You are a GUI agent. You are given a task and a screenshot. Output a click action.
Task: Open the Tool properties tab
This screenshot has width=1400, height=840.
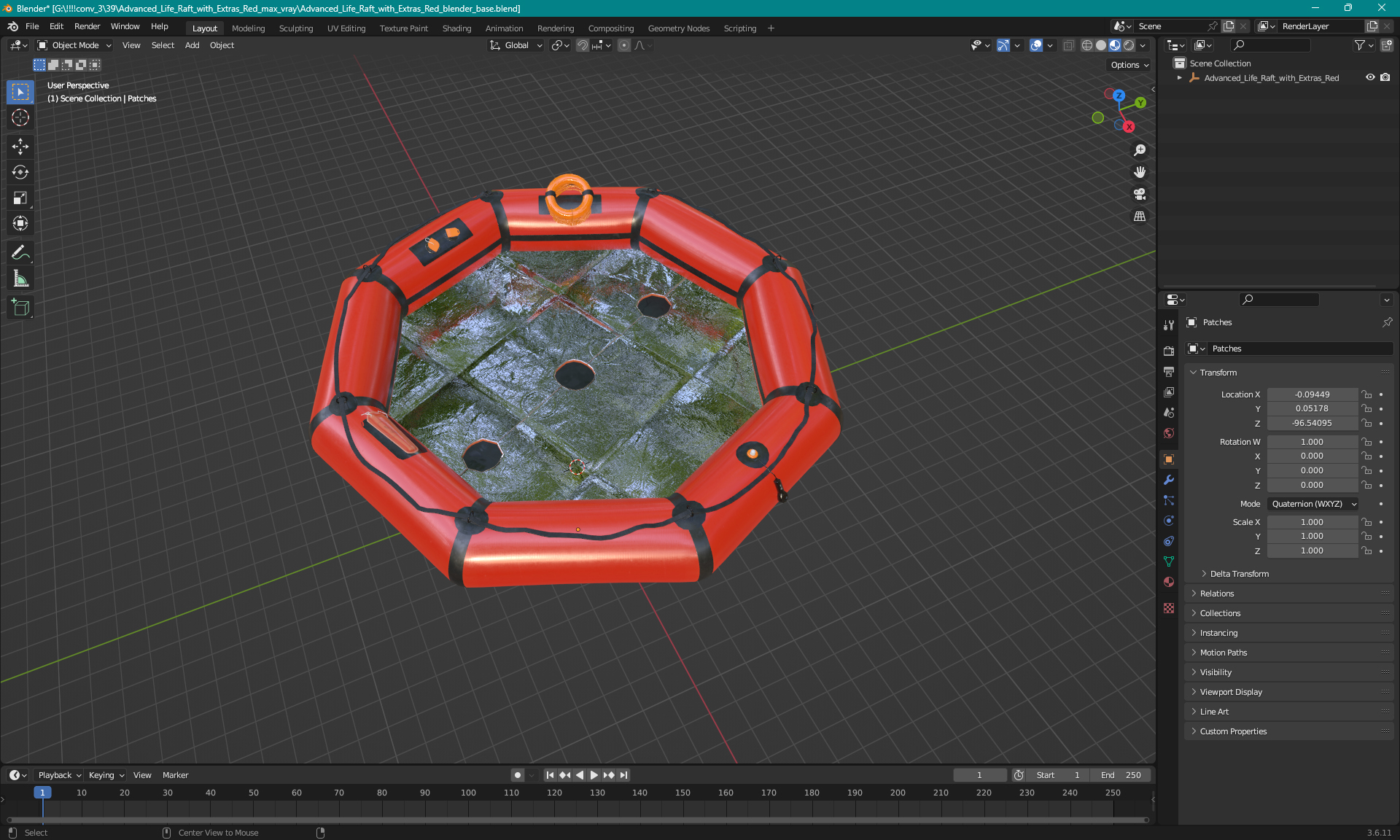(x=1169, y=325)
